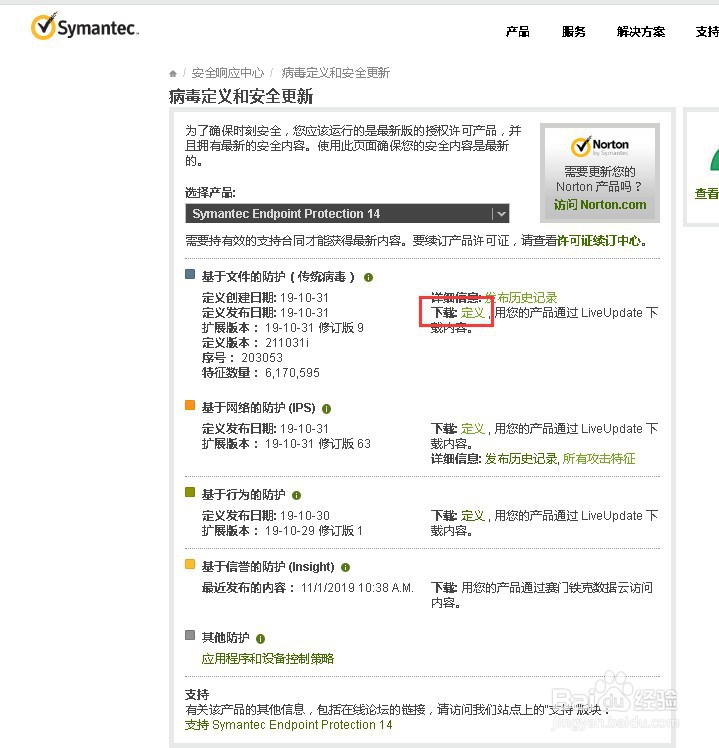Click info icon beside 基于行为的防护

point(296,496)
